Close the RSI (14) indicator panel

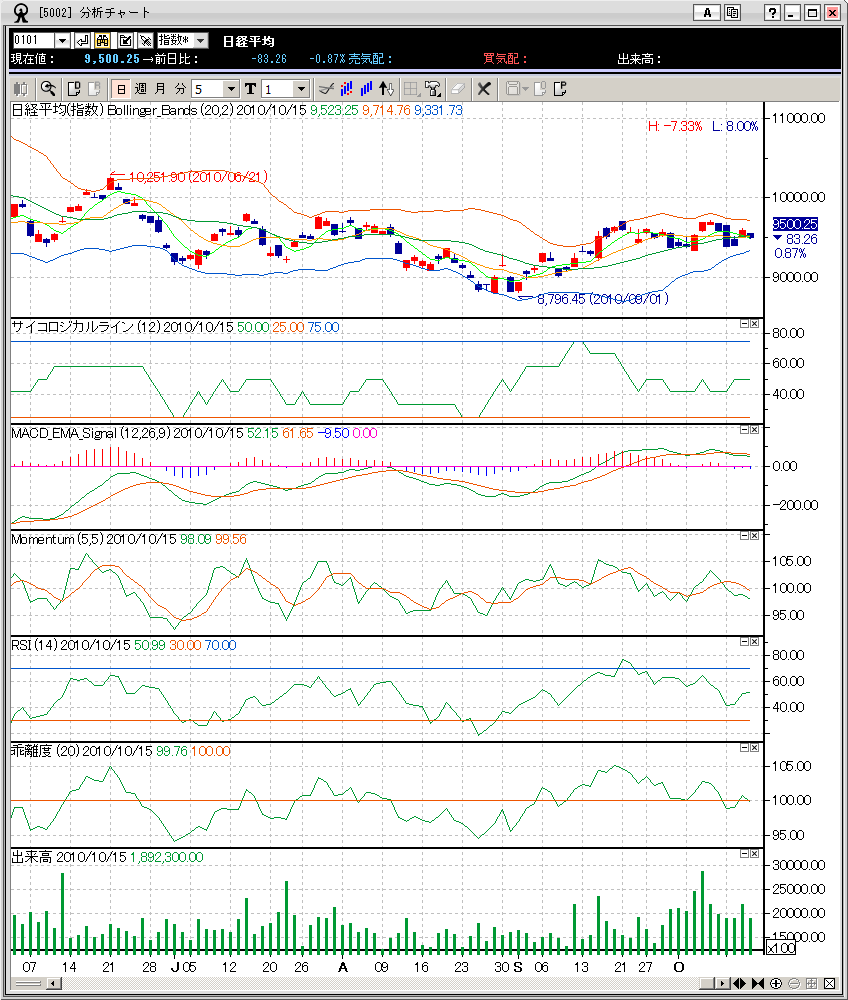[x=755, y=642]
